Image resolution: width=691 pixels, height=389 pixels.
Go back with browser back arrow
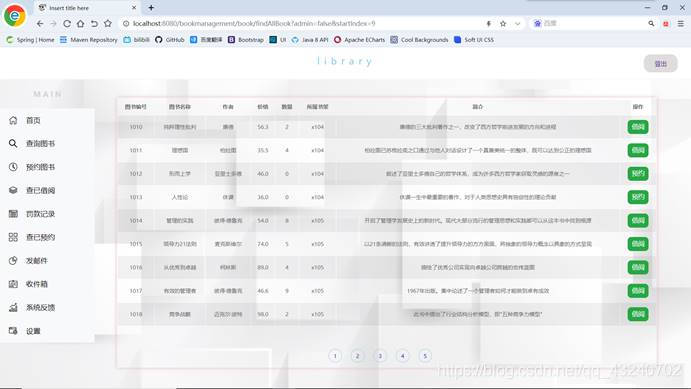tap(40, 23)
